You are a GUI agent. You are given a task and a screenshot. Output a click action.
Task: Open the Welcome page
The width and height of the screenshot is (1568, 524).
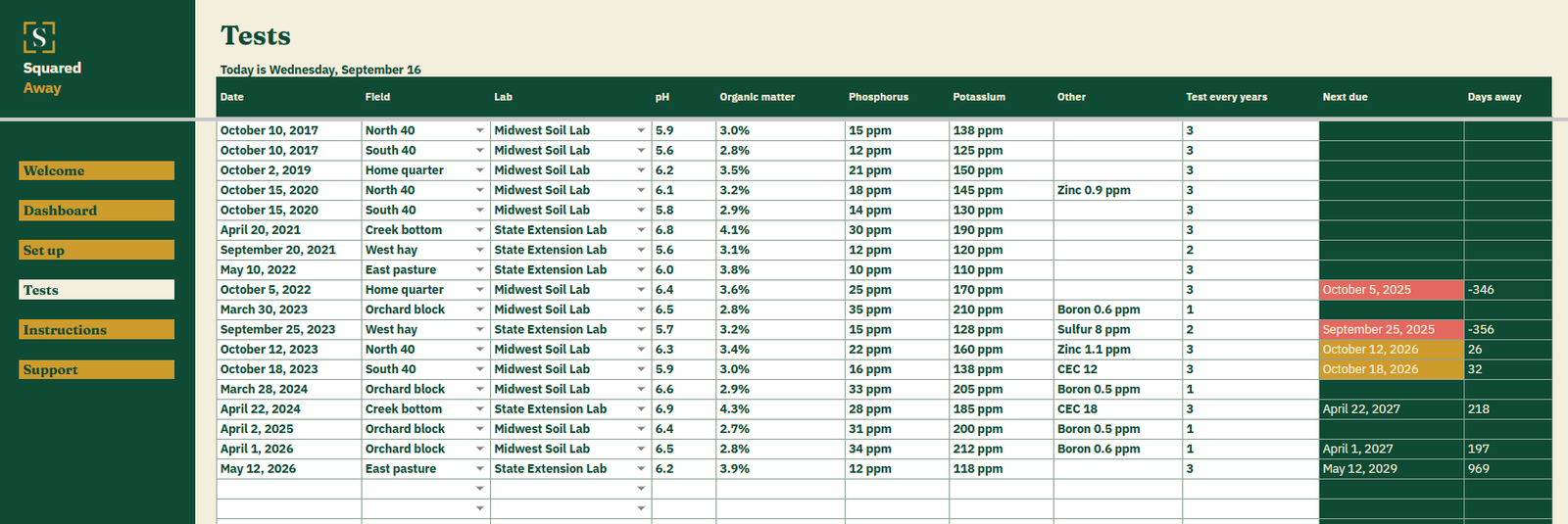96,170
